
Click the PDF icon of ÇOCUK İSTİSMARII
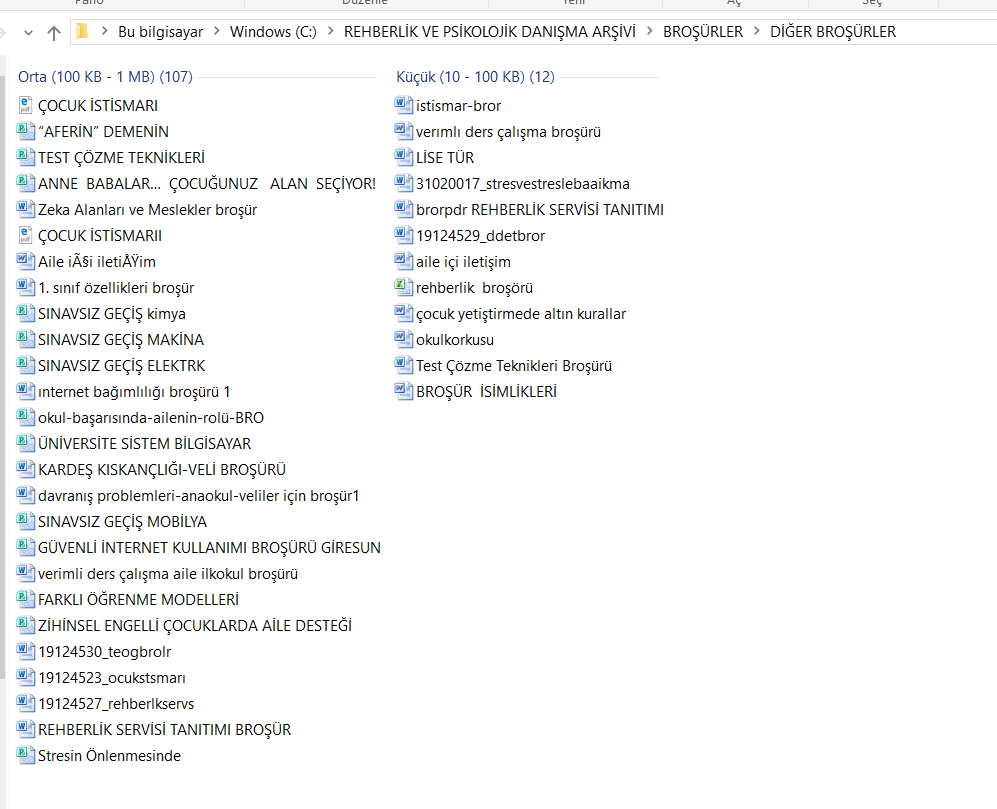point(25,236)
